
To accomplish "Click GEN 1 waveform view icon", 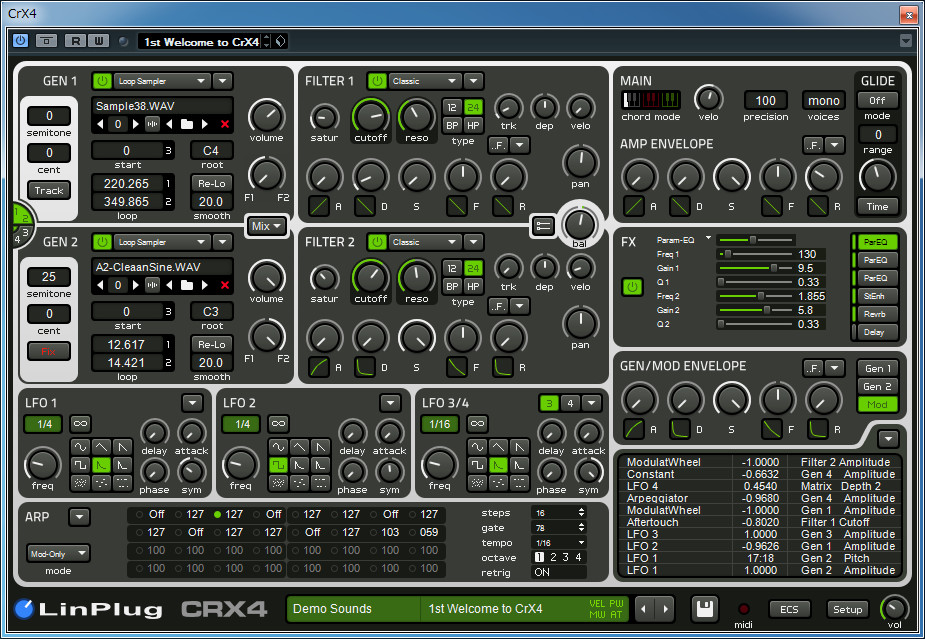I will pyautogui.click(x=152, y=124).
